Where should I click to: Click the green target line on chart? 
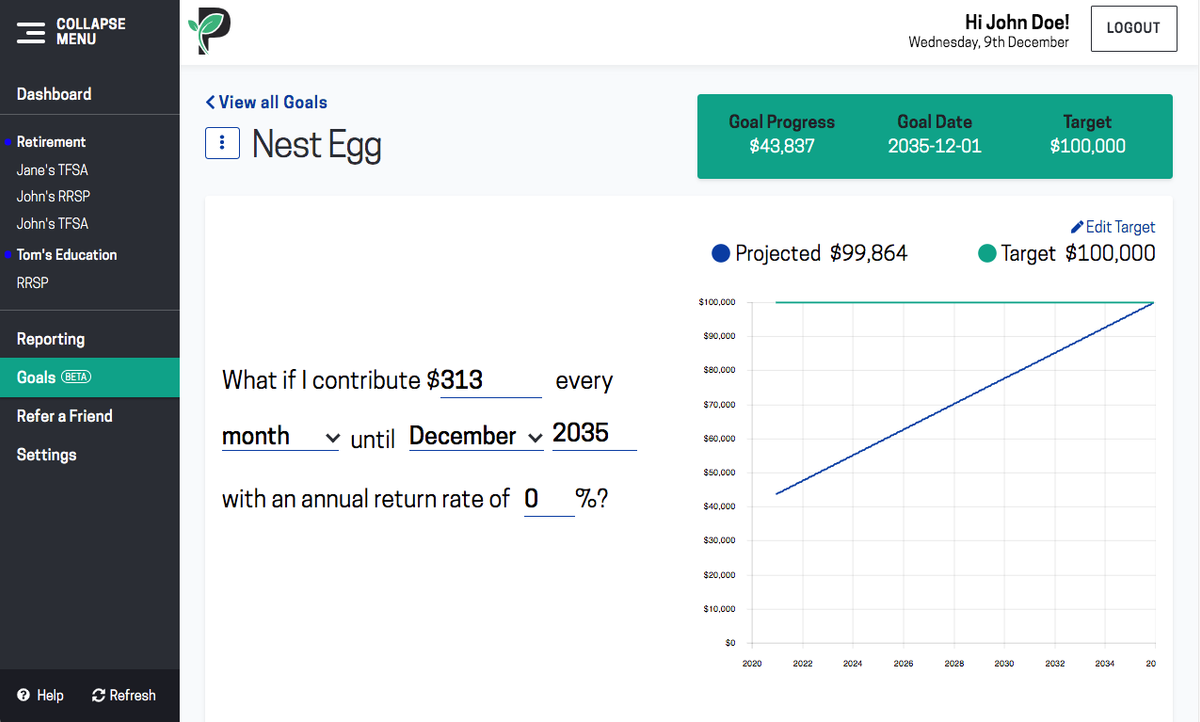point(965,302)
